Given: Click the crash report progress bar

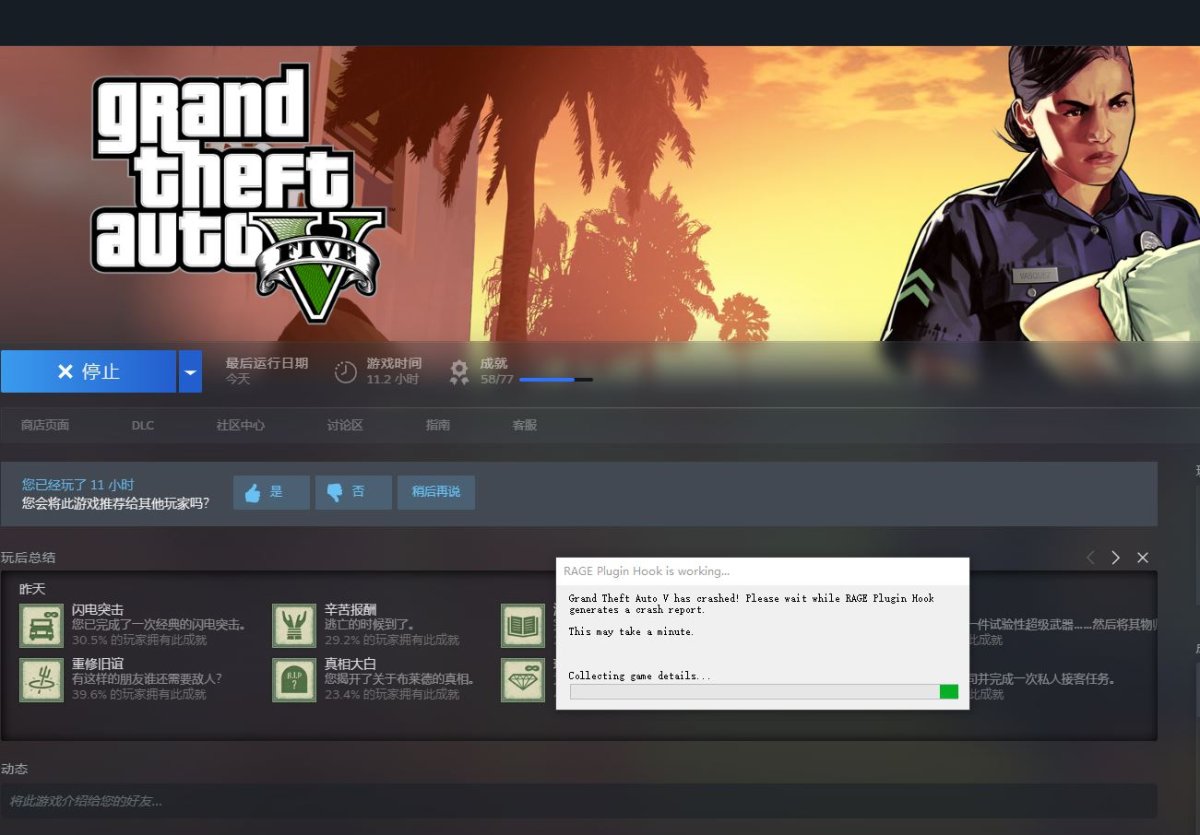Looking at the screenshot, I should click(x=764, y=692).
